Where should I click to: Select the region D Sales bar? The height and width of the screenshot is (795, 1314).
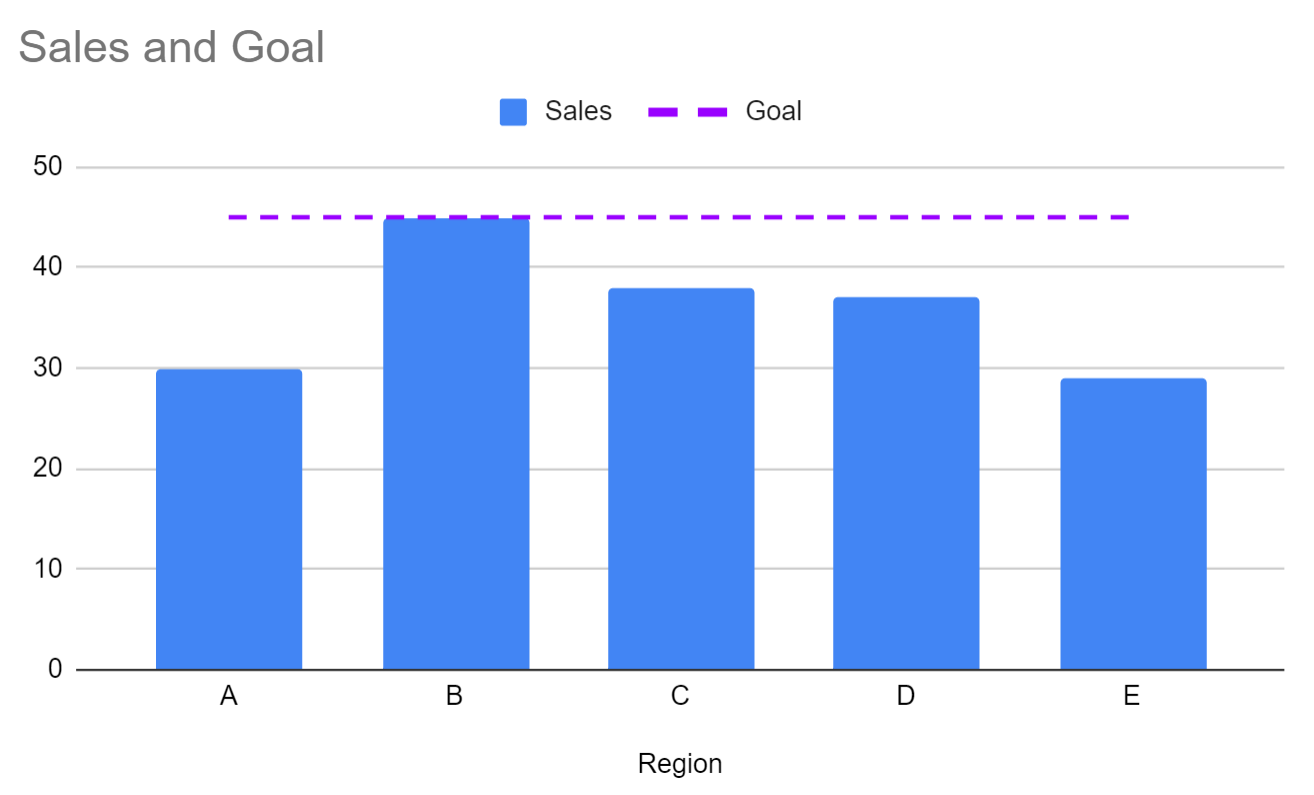click(906, 484)
